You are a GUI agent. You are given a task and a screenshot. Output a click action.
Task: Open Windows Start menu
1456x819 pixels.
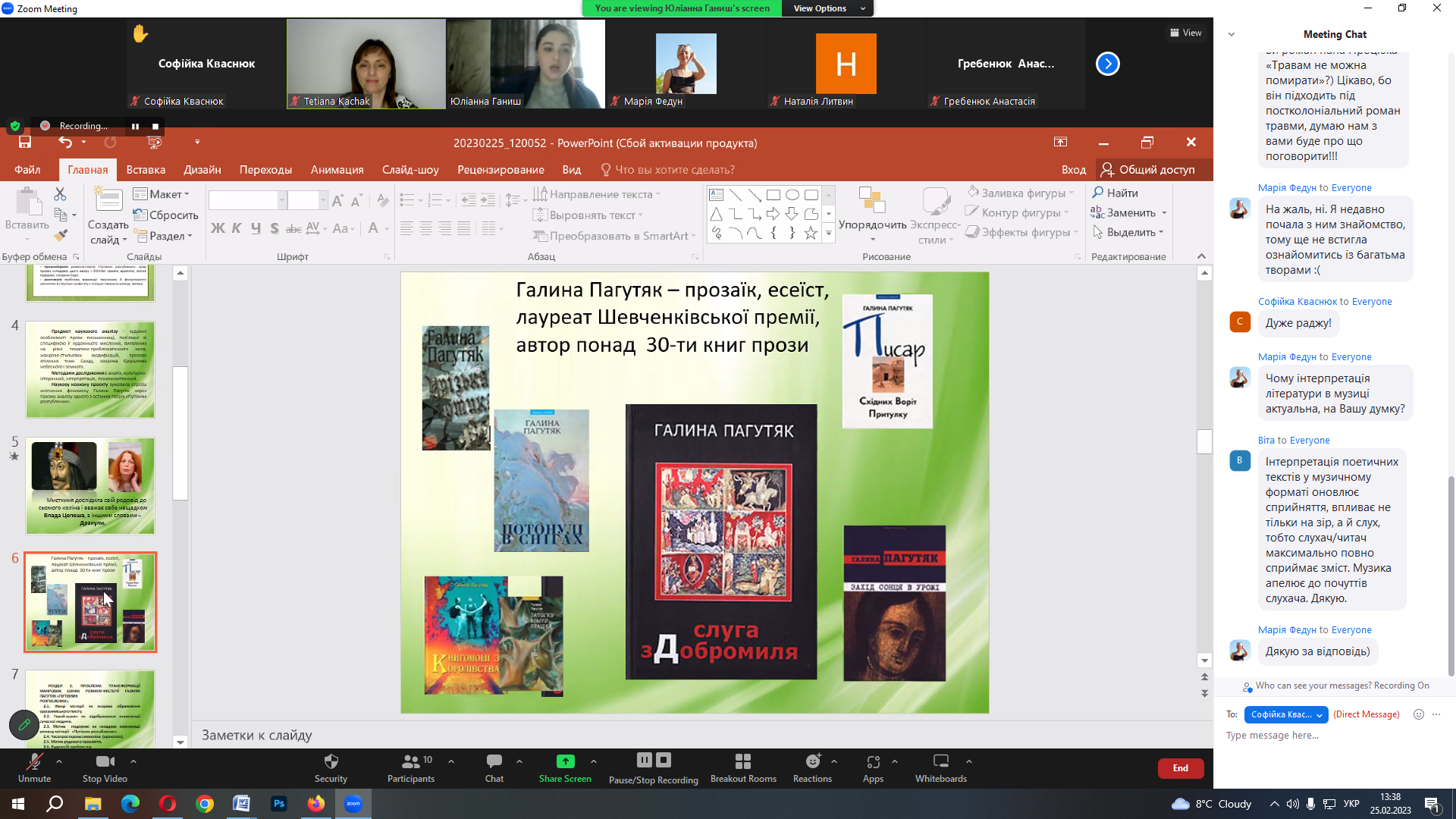pos(18,804)
